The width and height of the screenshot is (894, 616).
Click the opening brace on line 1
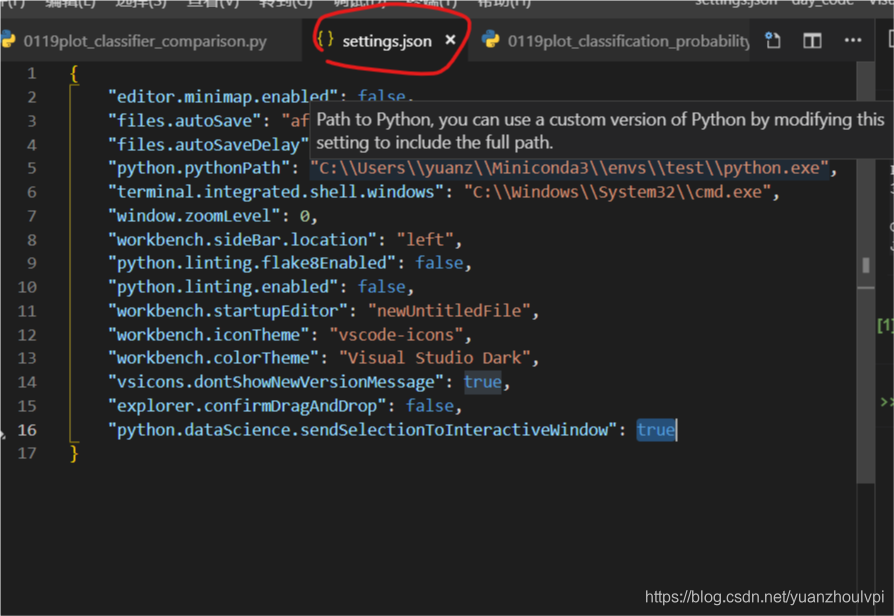74,74
